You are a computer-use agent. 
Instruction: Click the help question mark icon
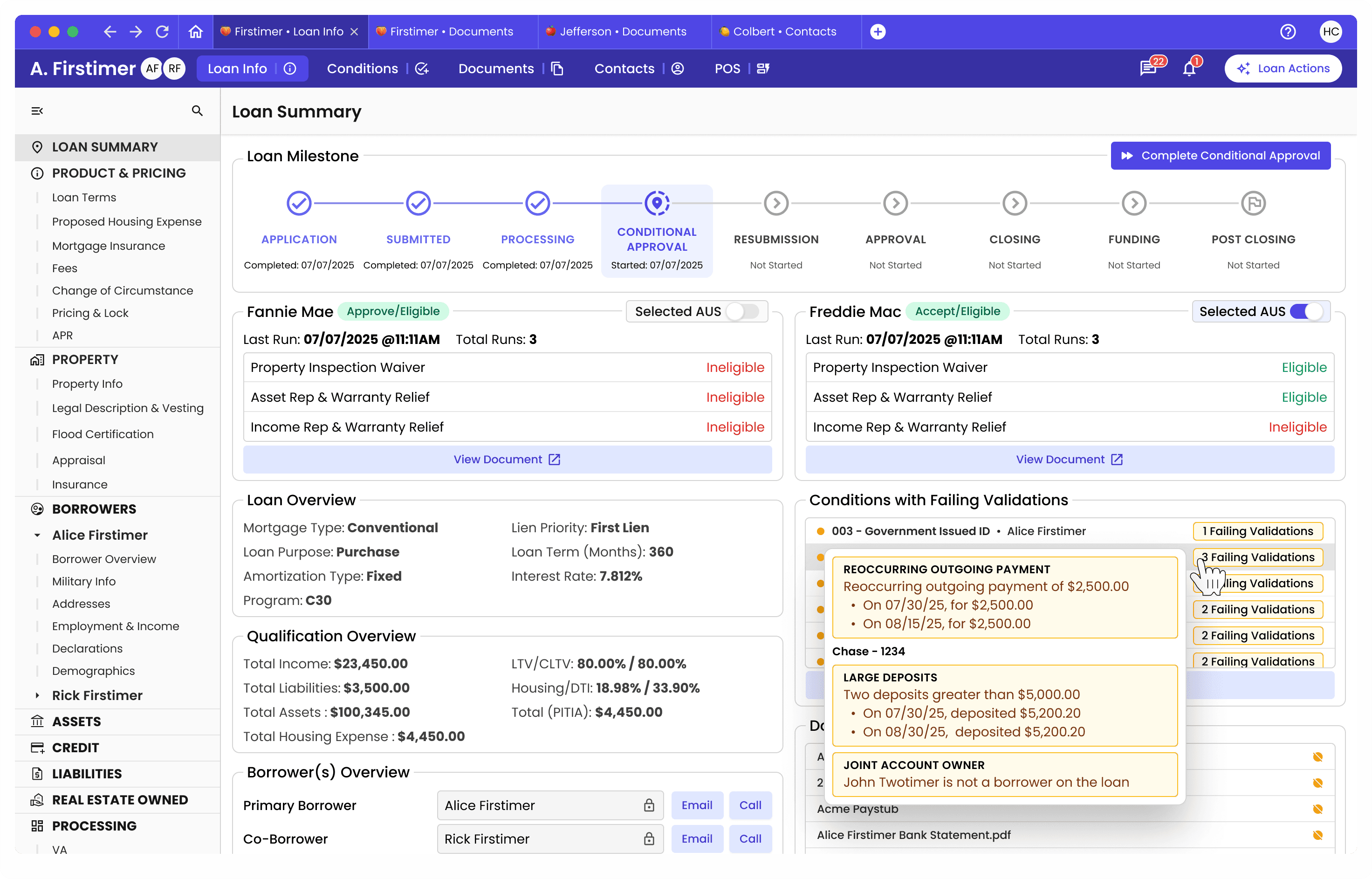pos(1287,31)
